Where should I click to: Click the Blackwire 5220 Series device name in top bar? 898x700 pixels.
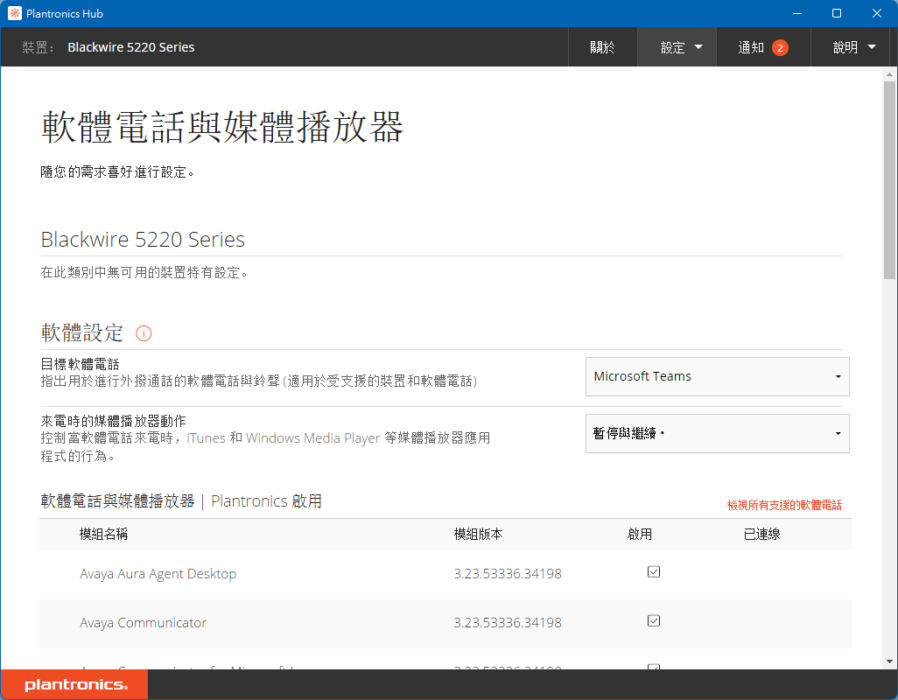click(131, 47)
